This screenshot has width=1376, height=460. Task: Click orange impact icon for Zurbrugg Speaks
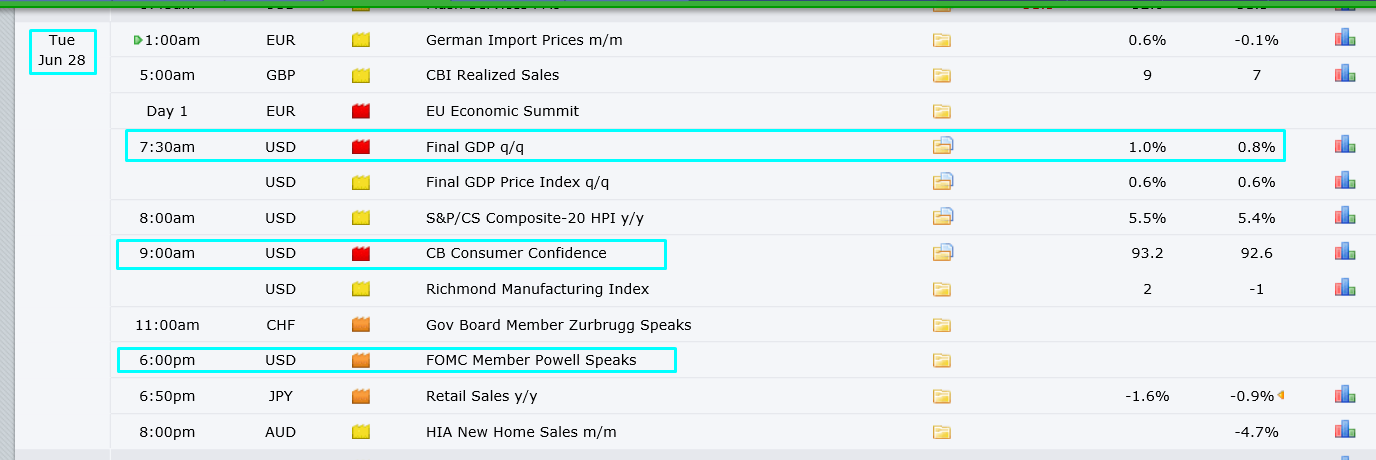tap(361, 325)
